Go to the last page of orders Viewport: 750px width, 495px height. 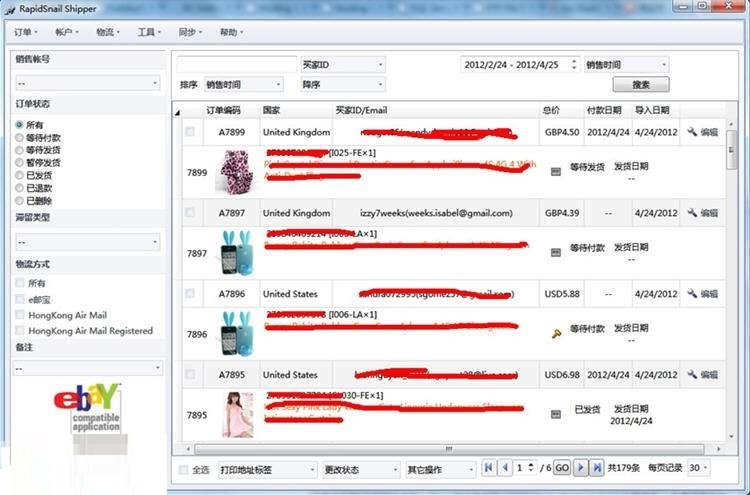[597, 468]
